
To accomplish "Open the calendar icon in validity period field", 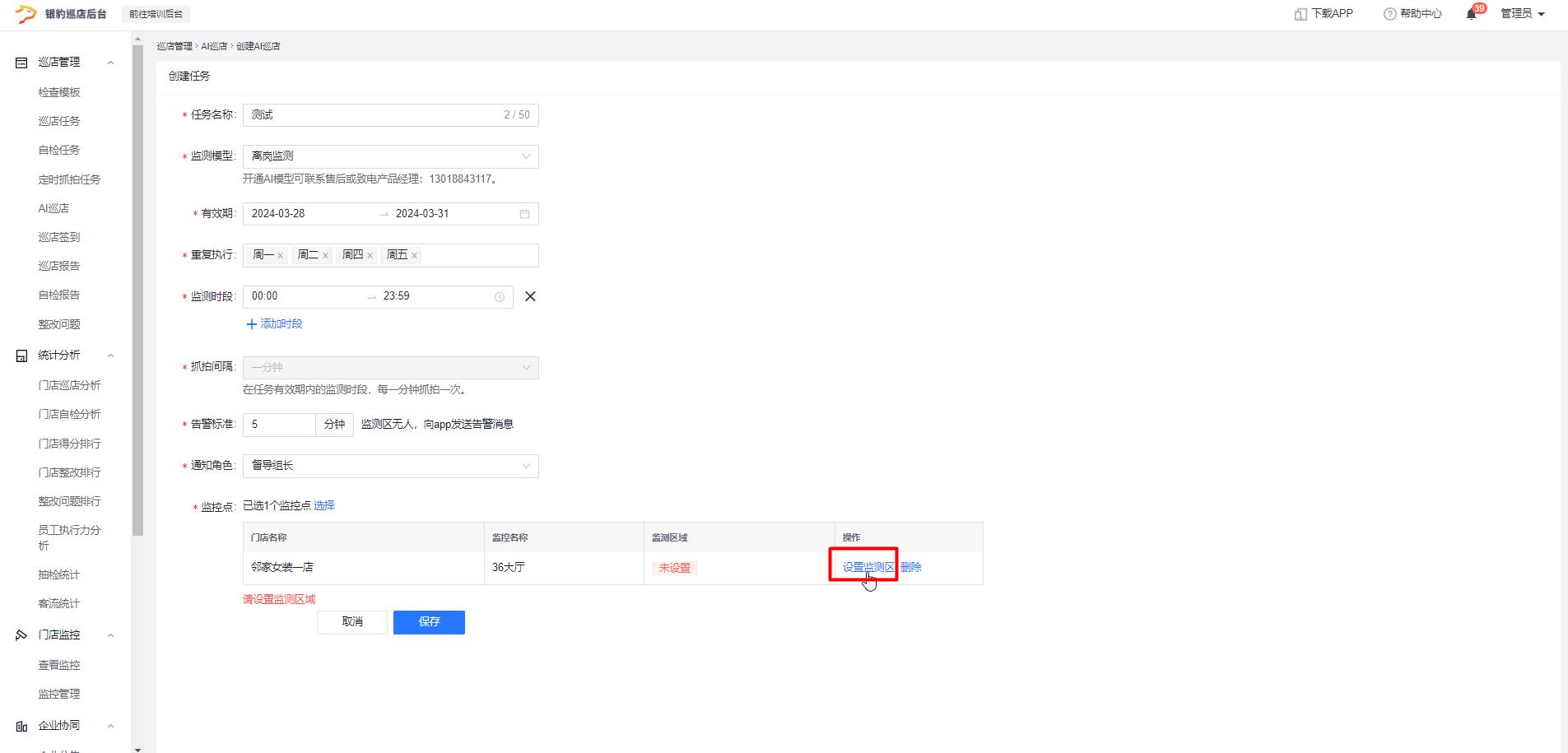I will pyautogui.click(x=524, y=214).
